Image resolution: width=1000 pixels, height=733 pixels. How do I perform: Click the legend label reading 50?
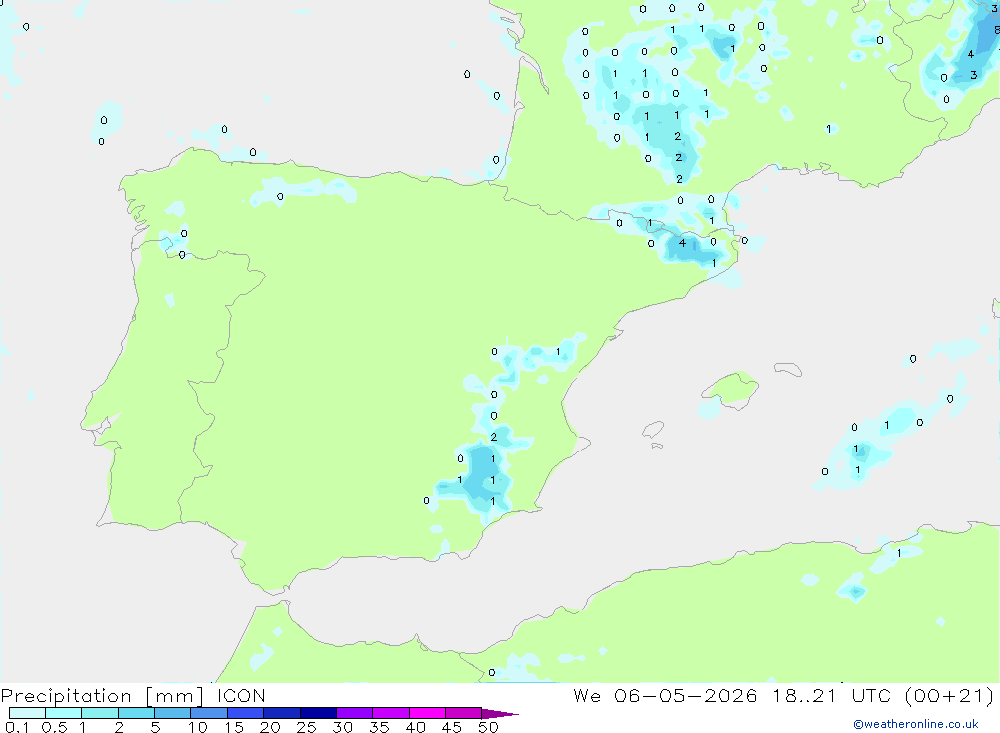[488, 727]
